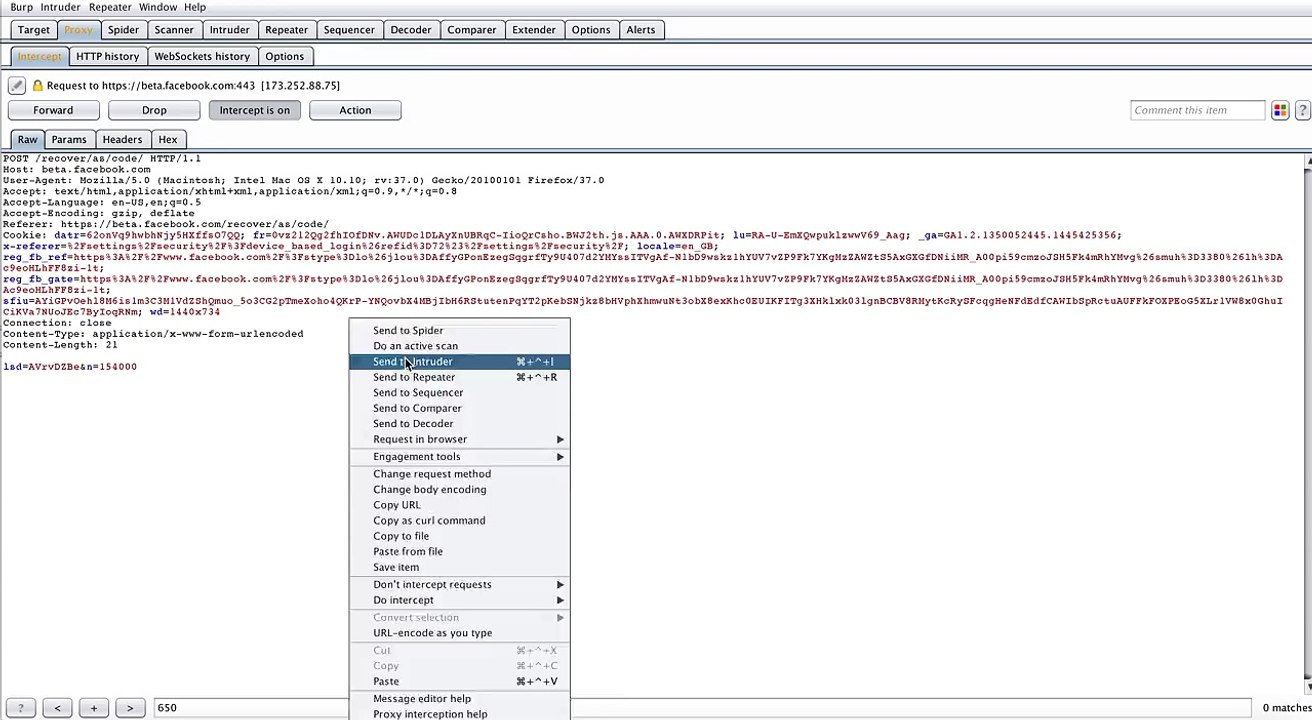The height and width of the screenshot is (720, 1312).
Task: Open the Repeater tab
Action: 287,30
